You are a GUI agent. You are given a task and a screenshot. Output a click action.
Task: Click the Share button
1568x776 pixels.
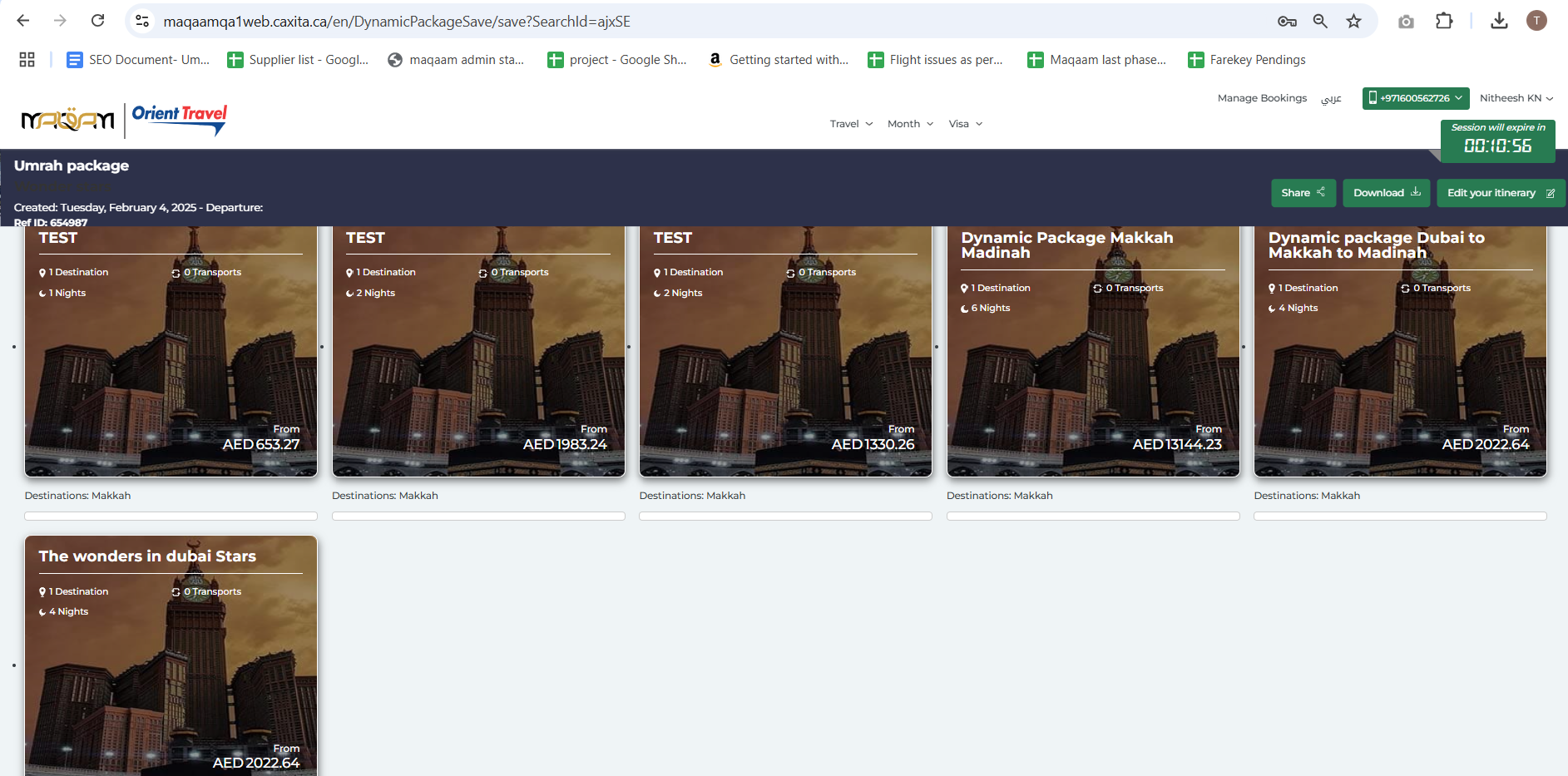(1303, 193)
